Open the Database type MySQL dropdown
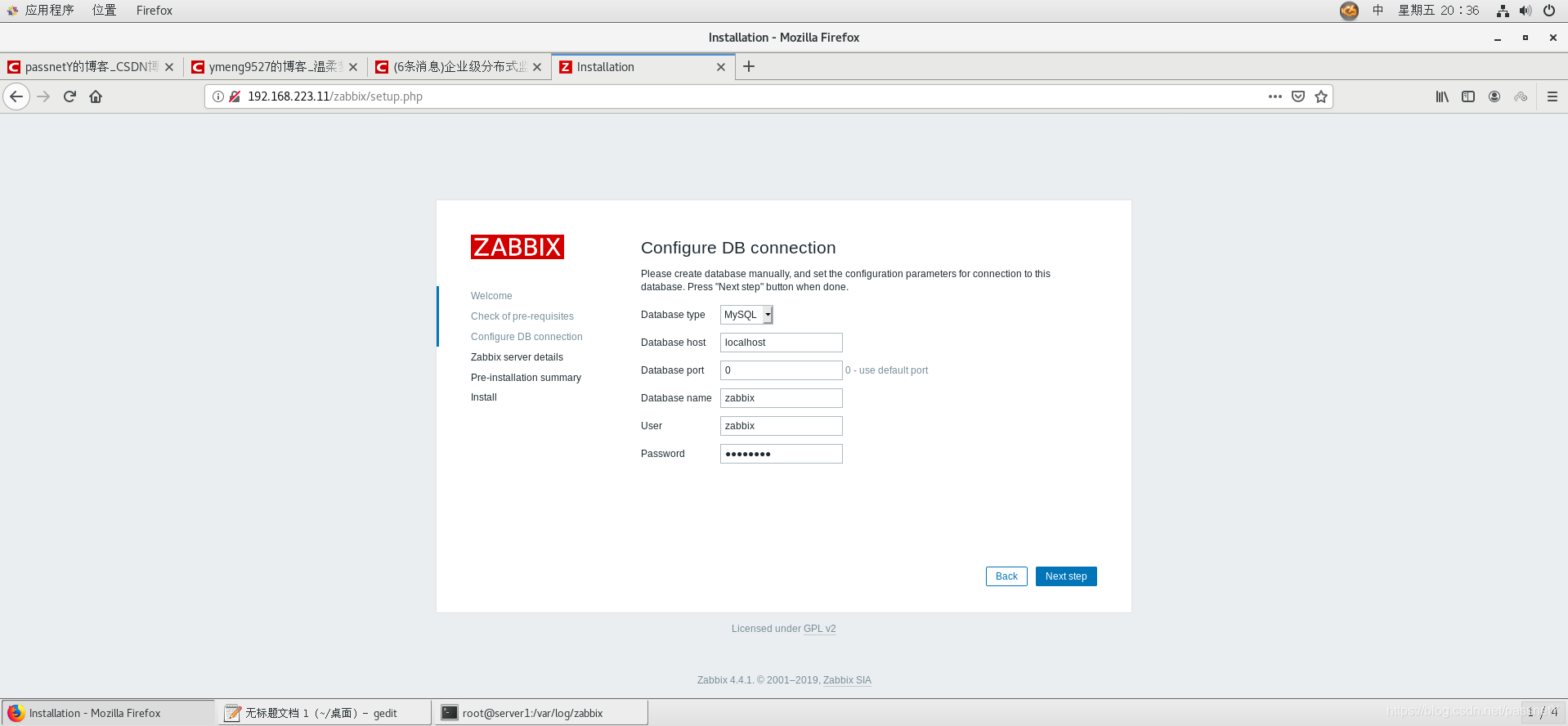This screenshot has width=1568, height=726. point(746,315)
